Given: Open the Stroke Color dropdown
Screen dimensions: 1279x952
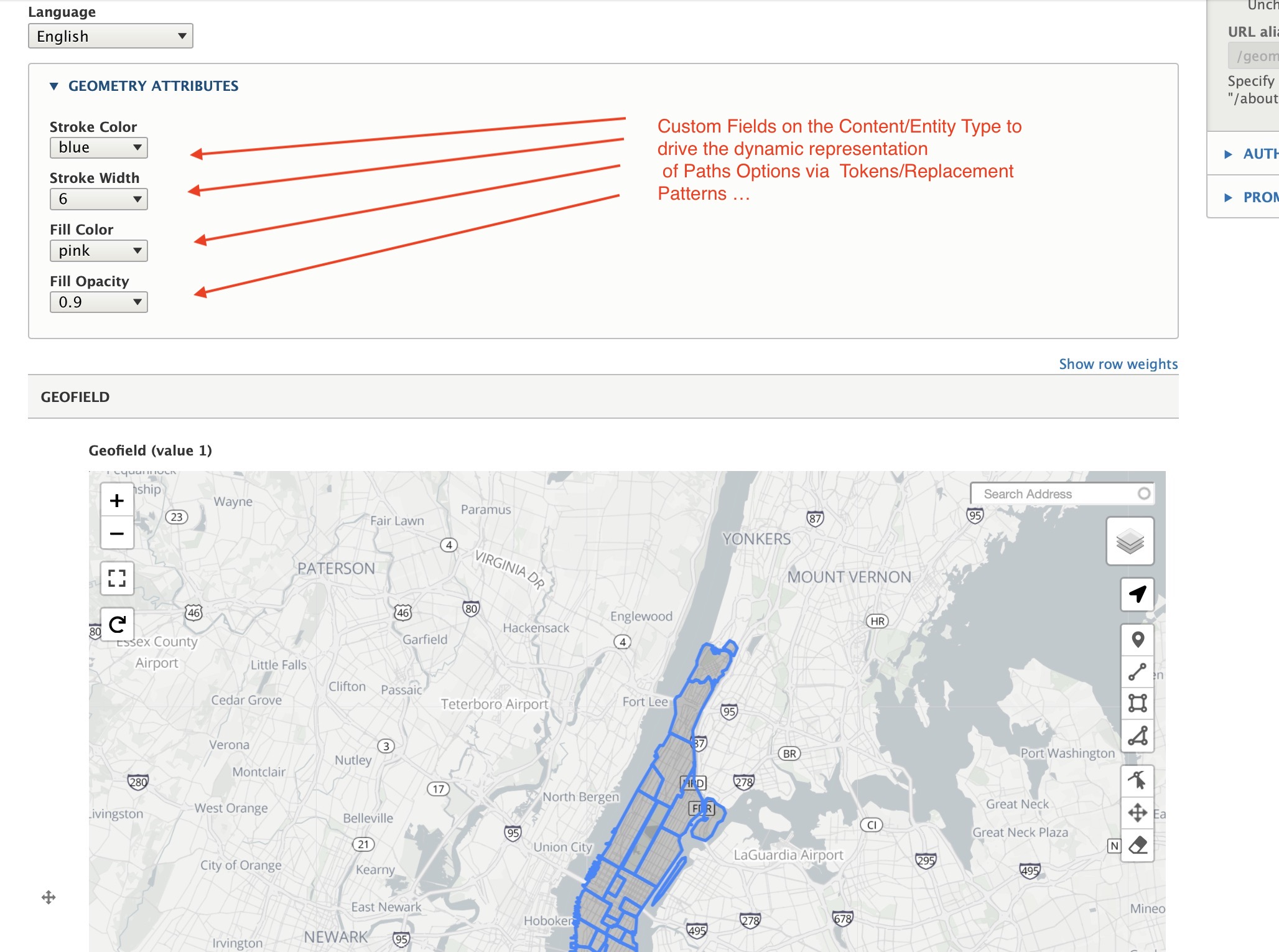Looking at the screenshot, I should [99, 148].
